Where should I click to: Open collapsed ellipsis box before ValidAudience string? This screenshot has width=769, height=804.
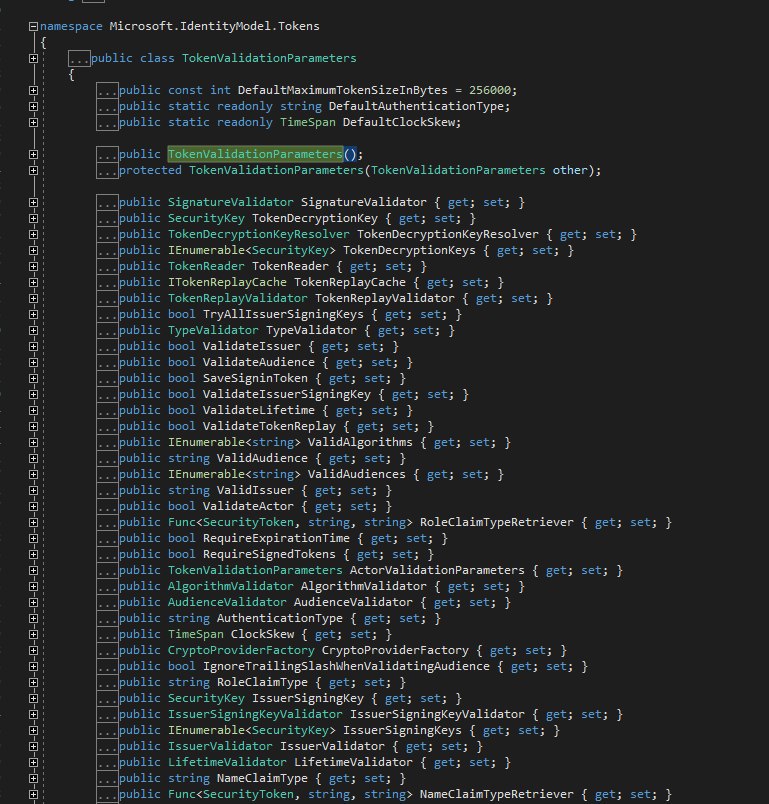(x=107, y=458)
